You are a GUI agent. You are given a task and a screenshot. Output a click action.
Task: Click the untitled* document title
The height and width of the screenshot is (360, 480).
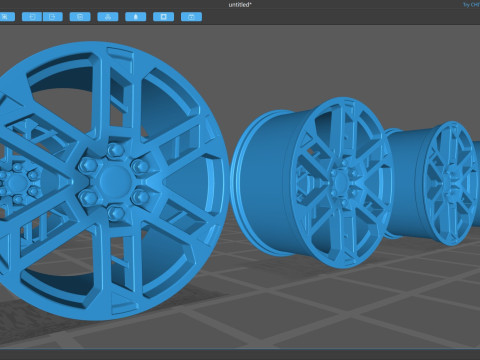click(240, 5)
